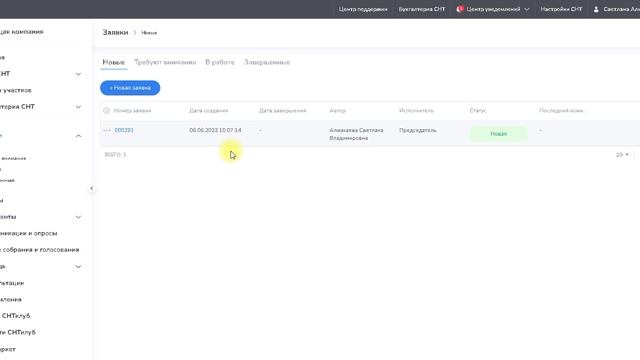Open Бухгалтерия СНТ in top bar
Viewport: 640px width, 360px height.
pos(422,9)
